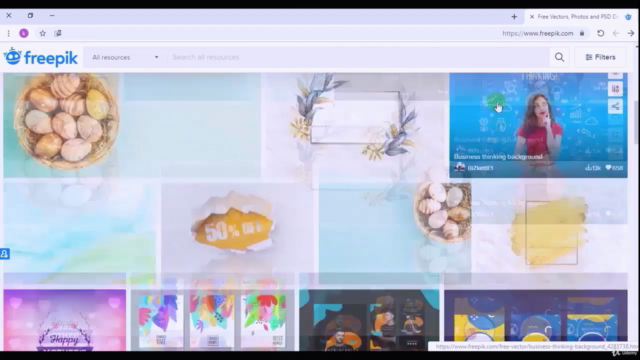Bookmark this page with the star icon
The width and height of the screenshot is (640, 360).
pos(42,33)
